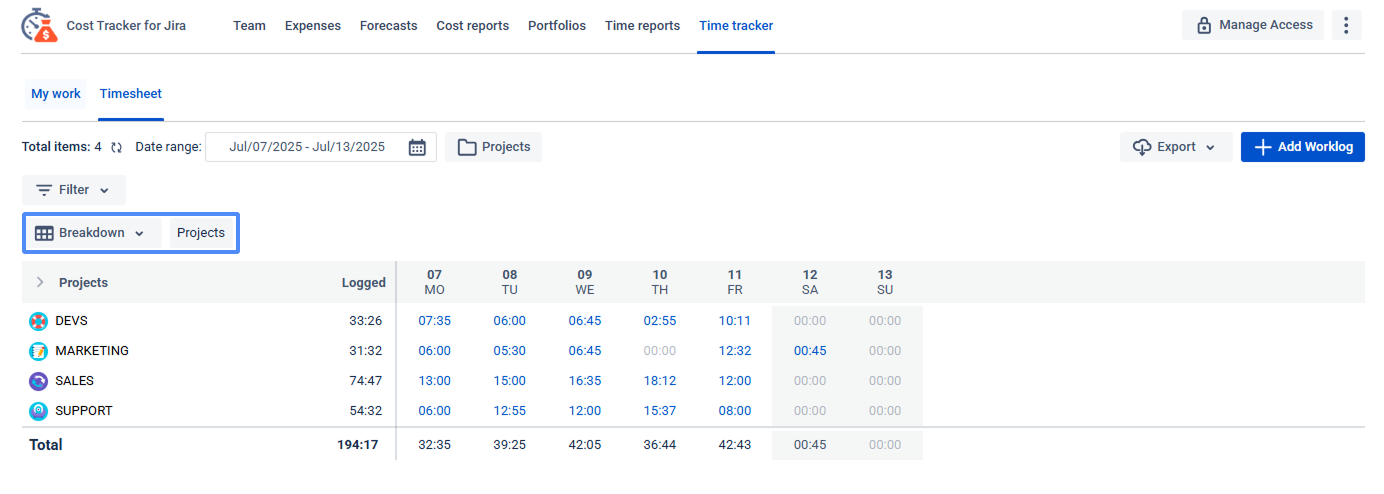Open the SUPPORT project row name

click(x=84, y=411)
